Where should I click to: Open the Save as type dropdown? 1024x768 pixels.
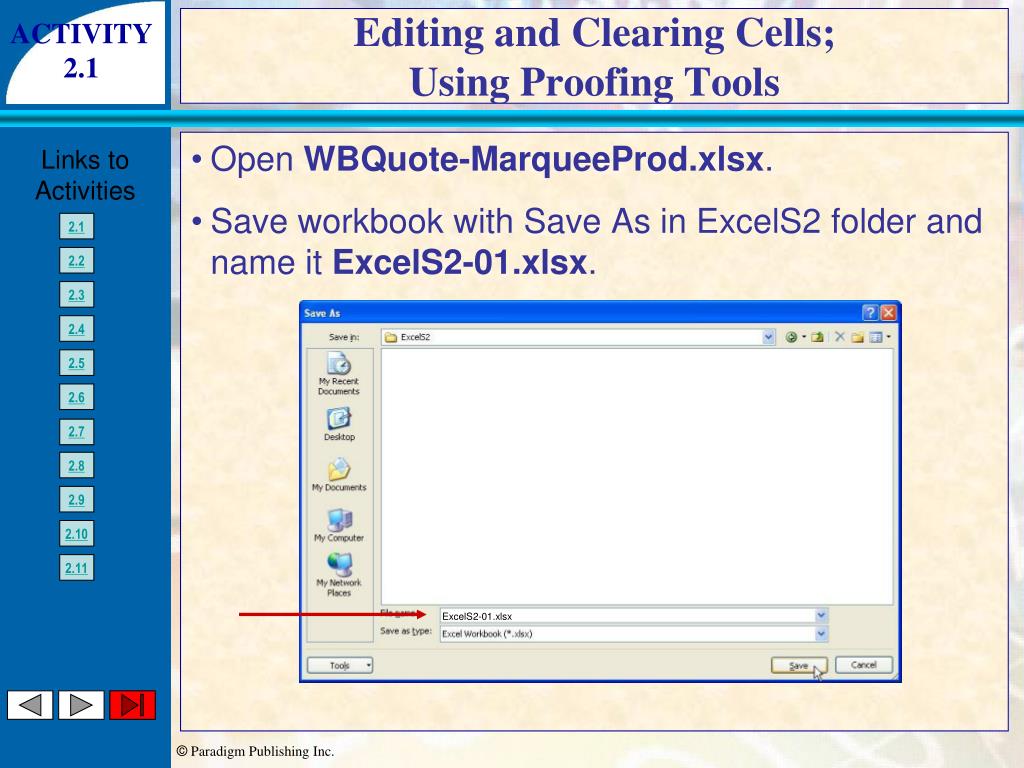click(821, 633)
